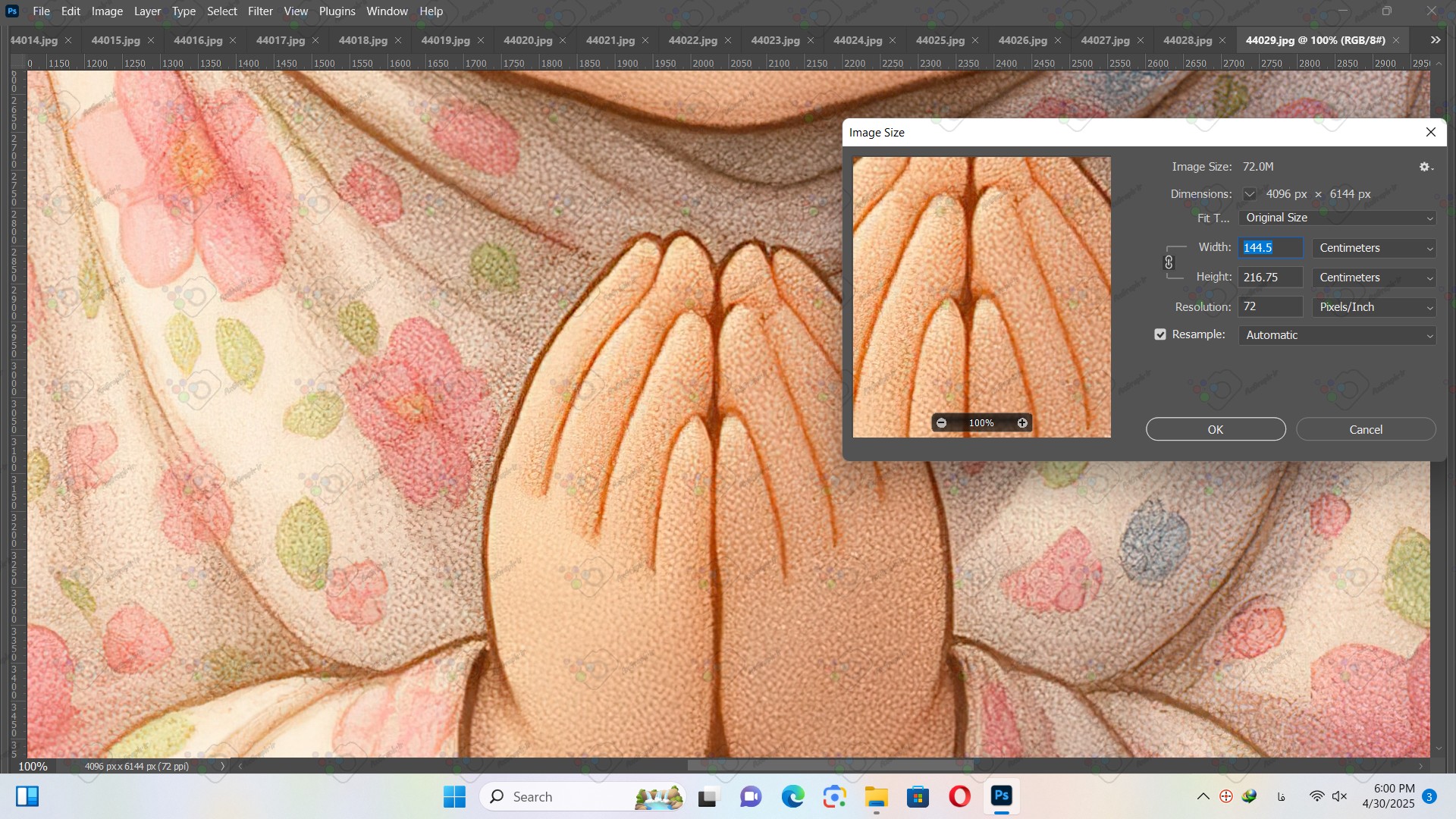Change Height unit from Centimeters
The width and height of the screenshot is (1456, 819).
pyautogui.click(x=1374, y=278)
